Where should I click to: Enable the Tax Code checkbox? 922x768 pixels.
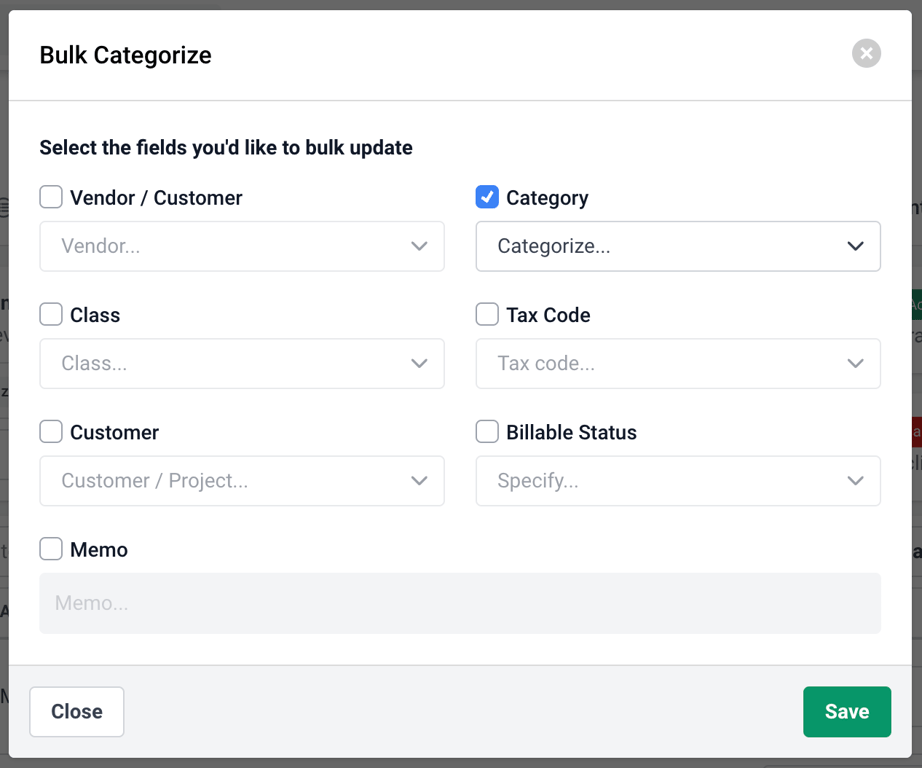pyautogui.click(x=487, y=314)
